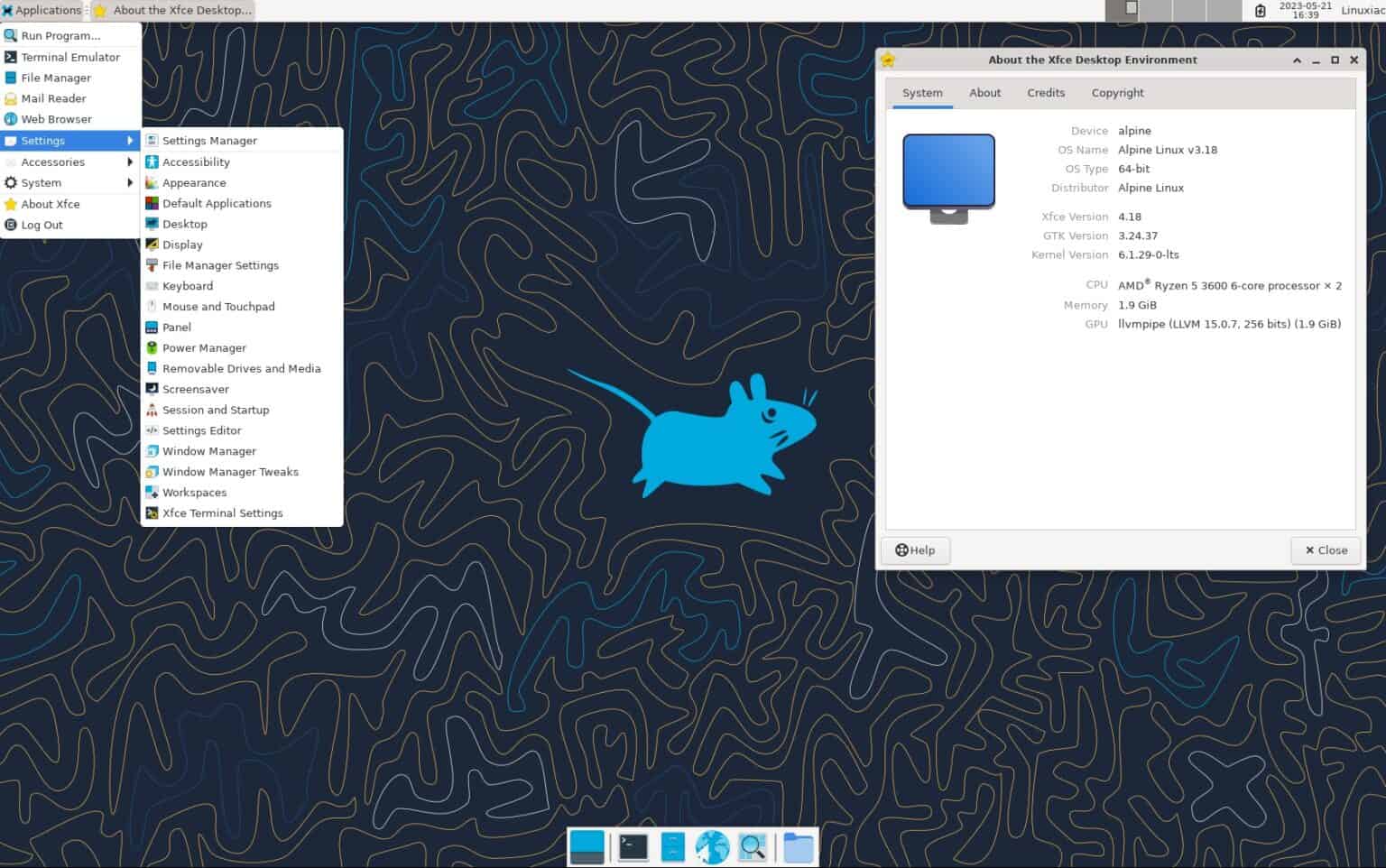Open the web browser globe icon in the dock

click(711, 846)
